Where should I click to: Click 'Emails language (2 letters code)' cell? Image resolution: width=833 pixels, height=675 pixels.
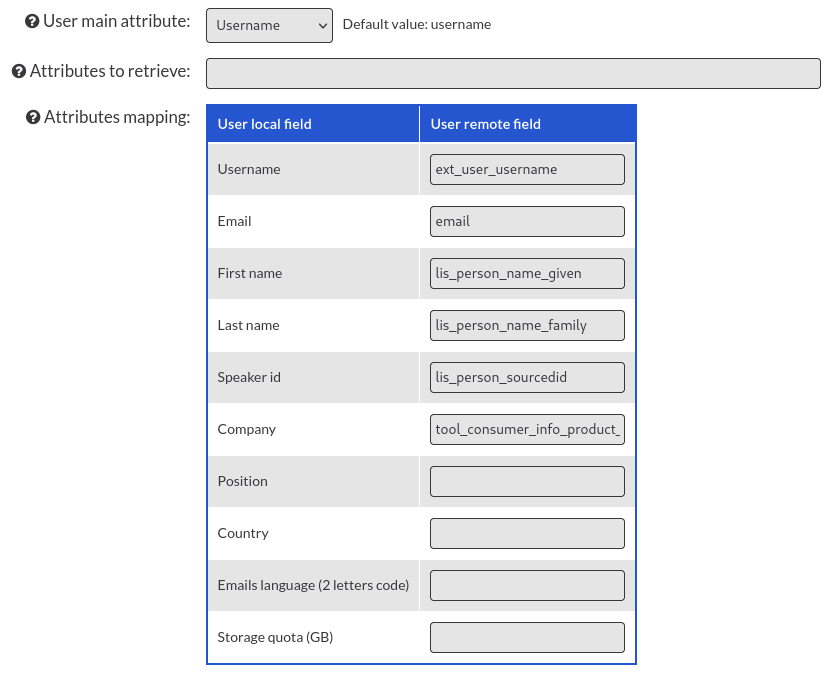(313, 586)
